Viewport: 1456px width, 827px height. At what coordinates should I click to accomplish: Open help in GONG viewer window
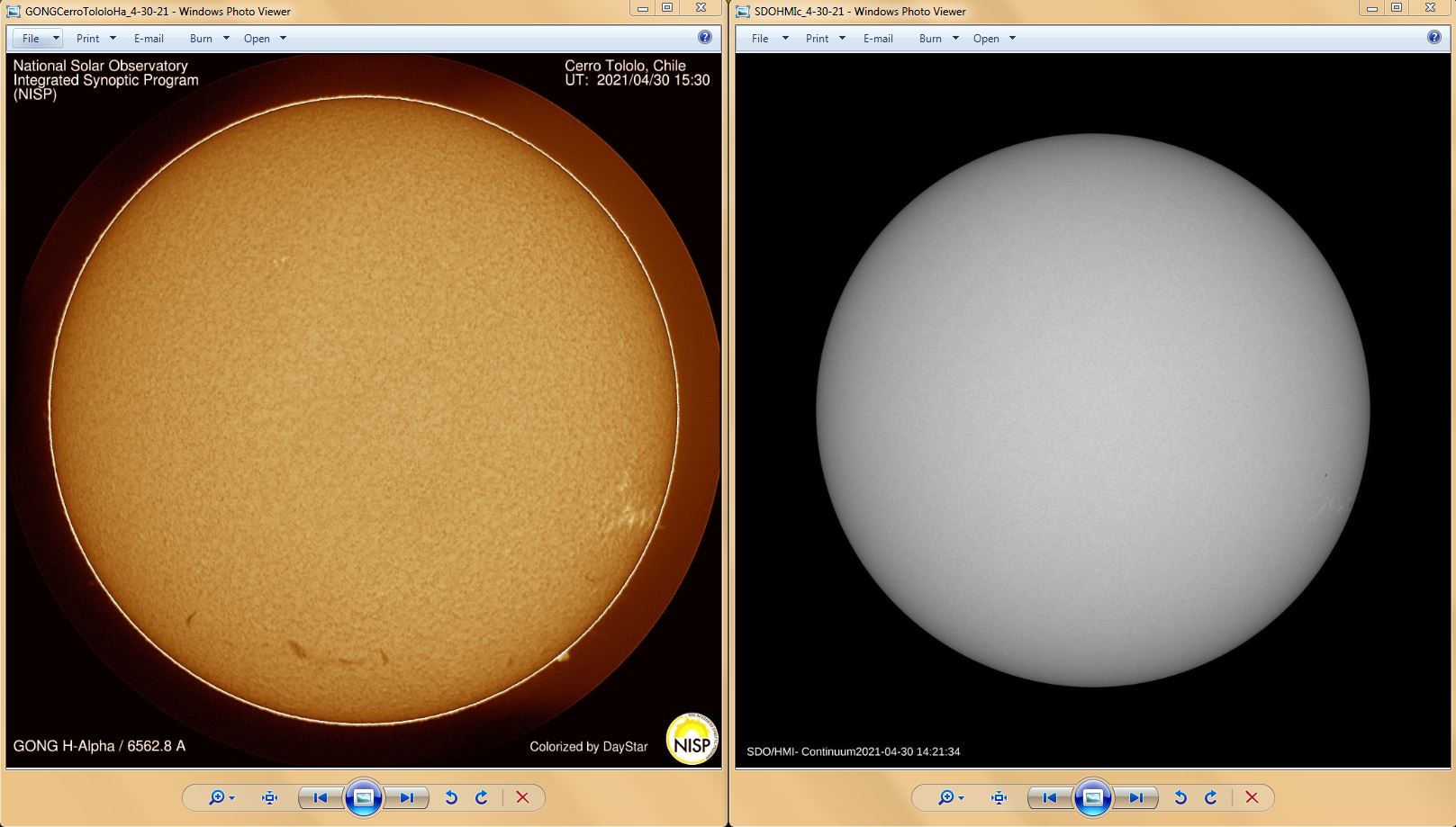705,37
